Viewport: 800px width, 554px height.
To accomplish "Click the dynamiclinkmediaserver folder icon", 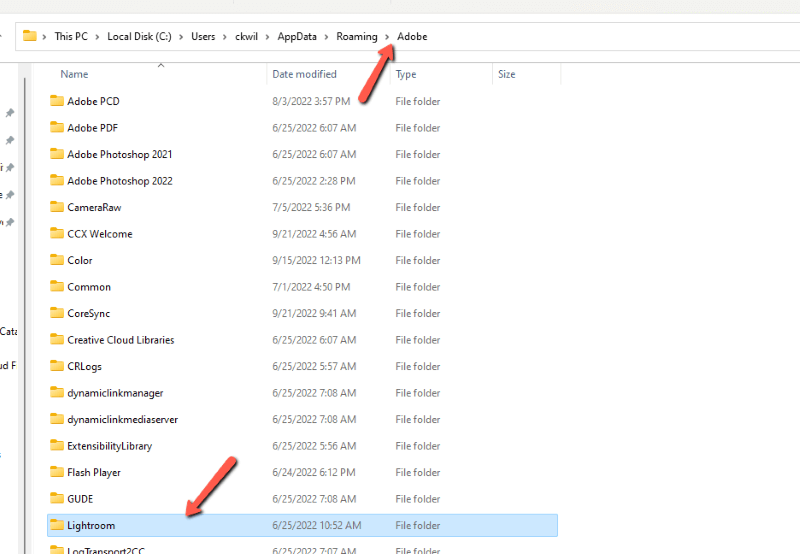I will tap(57, 419).
